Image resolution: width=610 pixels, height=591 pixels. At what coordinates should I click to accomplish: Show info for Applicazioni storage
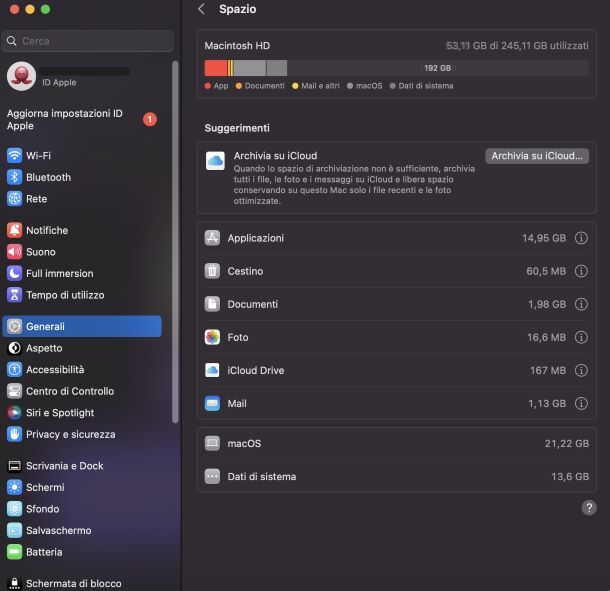click(x=581, y=238)
